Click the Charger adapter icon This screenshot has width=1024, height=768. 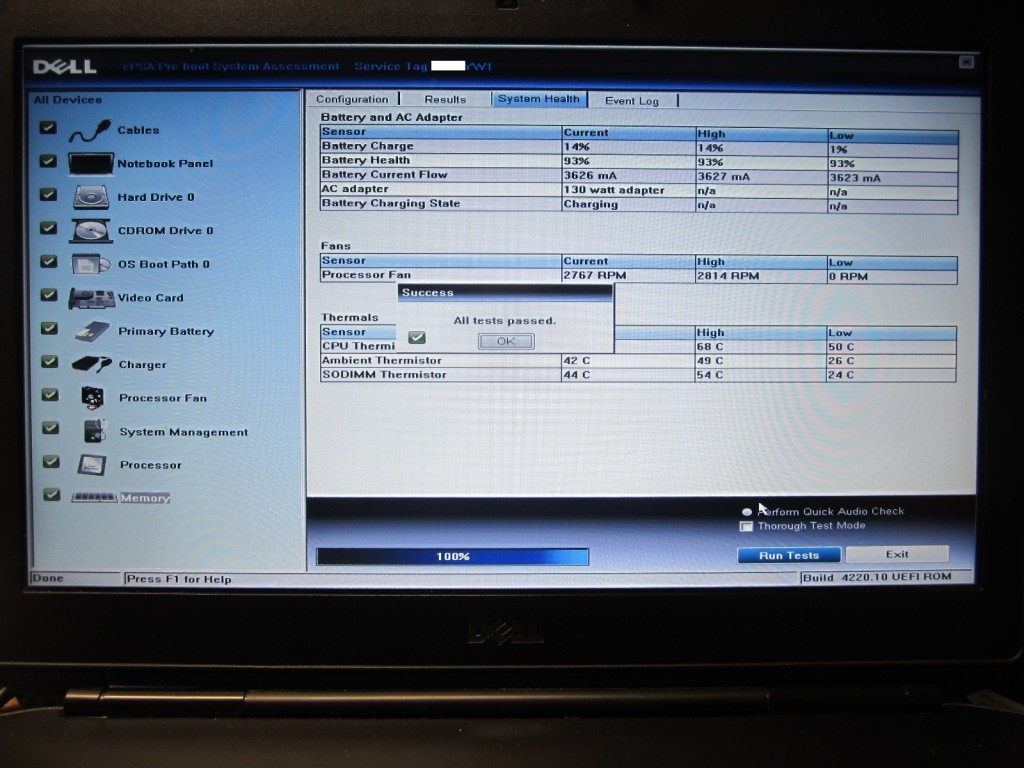(91, 364)
